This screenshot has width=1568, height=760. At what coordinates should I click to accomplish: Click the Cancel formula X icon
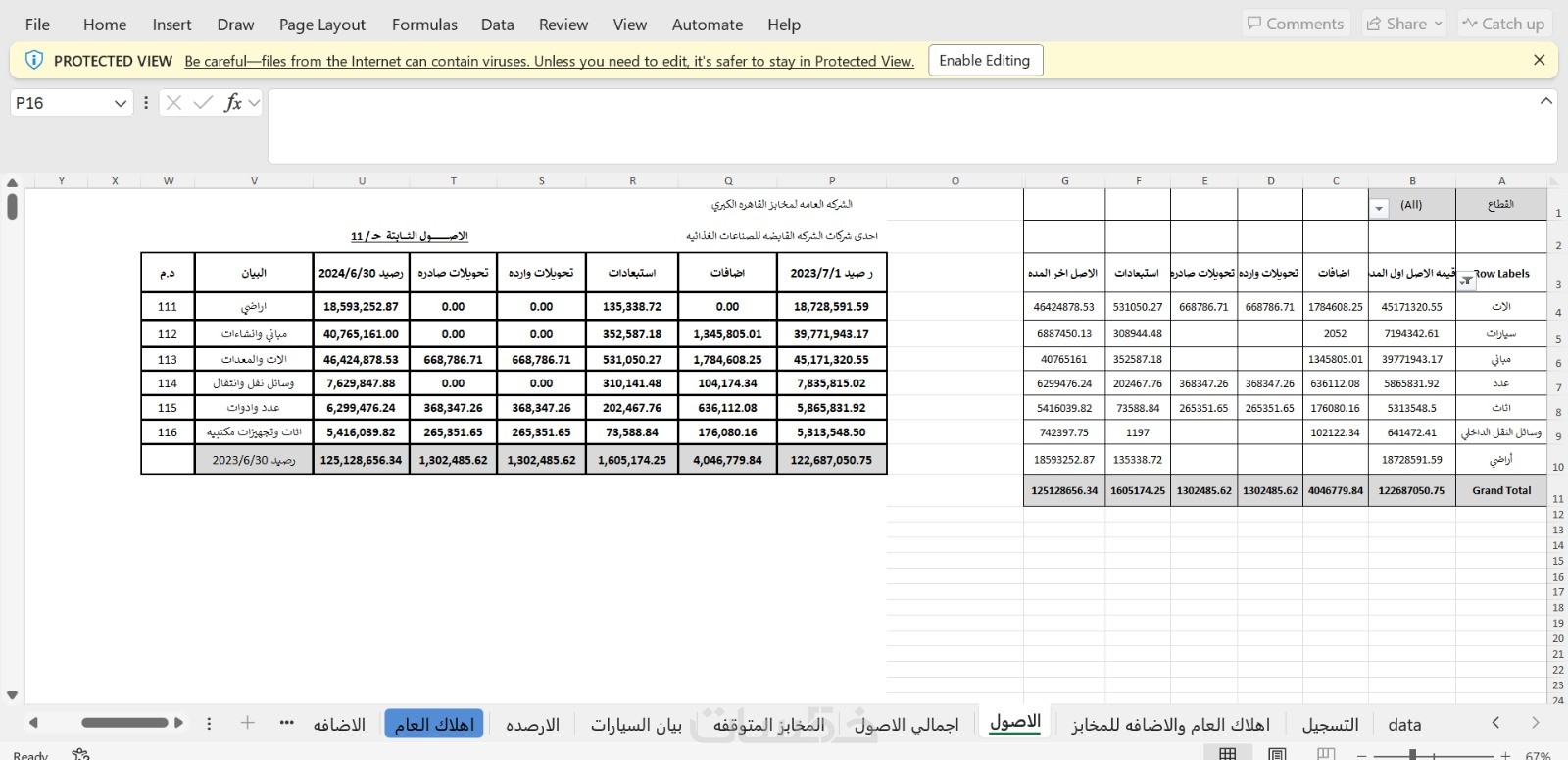point(173,103)
